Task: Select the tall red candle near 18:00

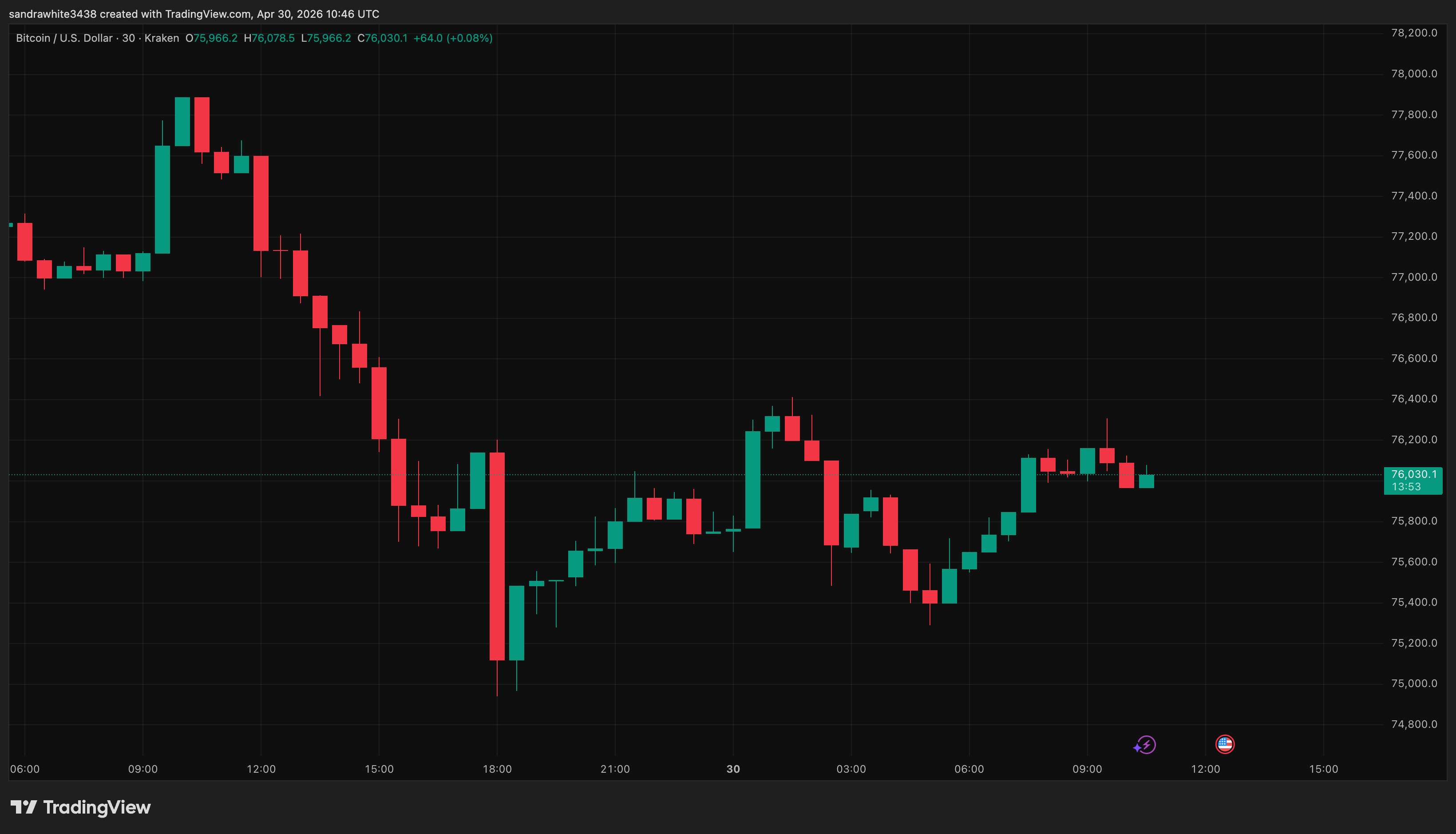Action: click(497, 556)
